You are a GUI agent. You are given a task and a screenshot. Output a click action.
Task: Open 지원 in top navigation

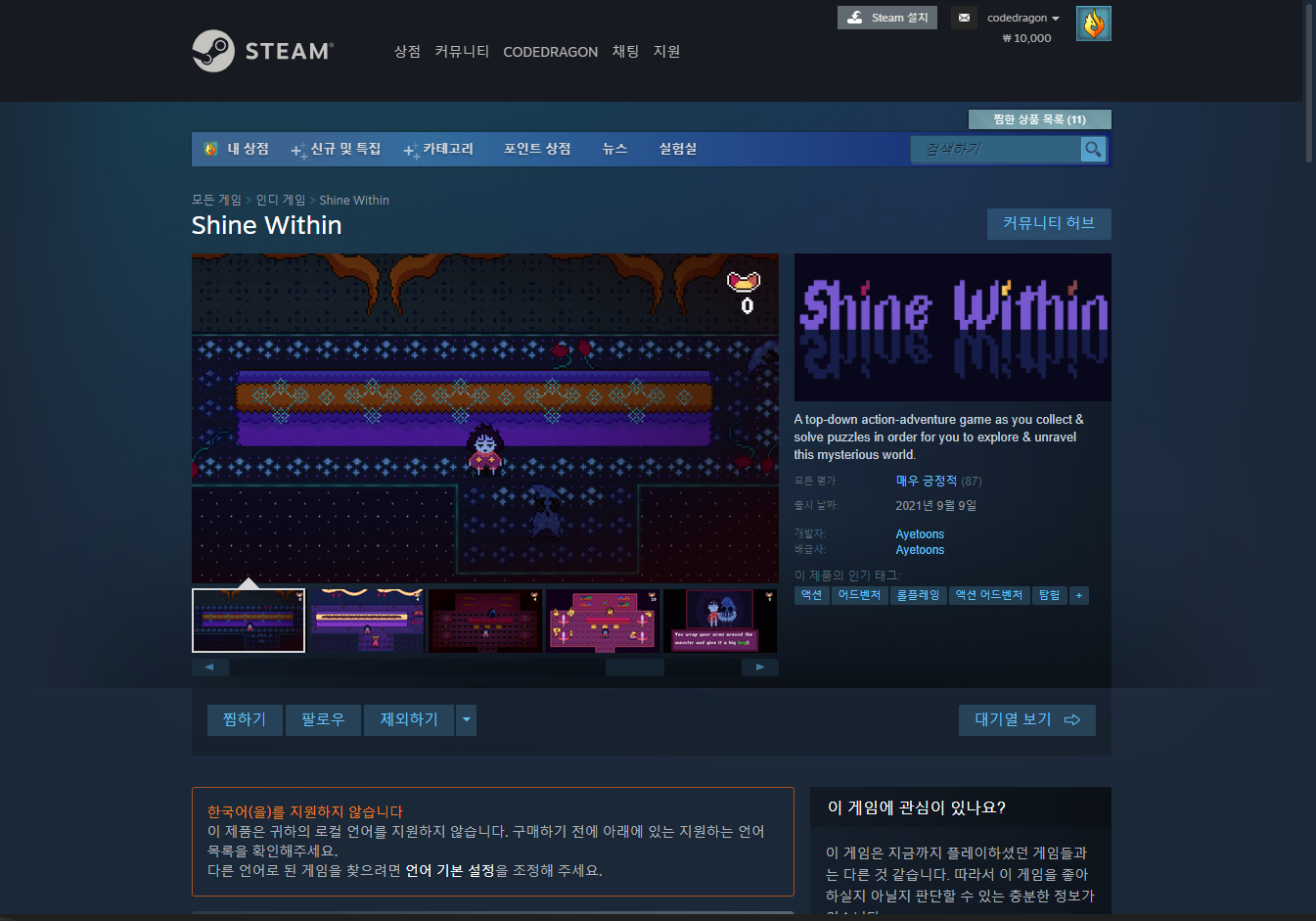coord(666,51)
